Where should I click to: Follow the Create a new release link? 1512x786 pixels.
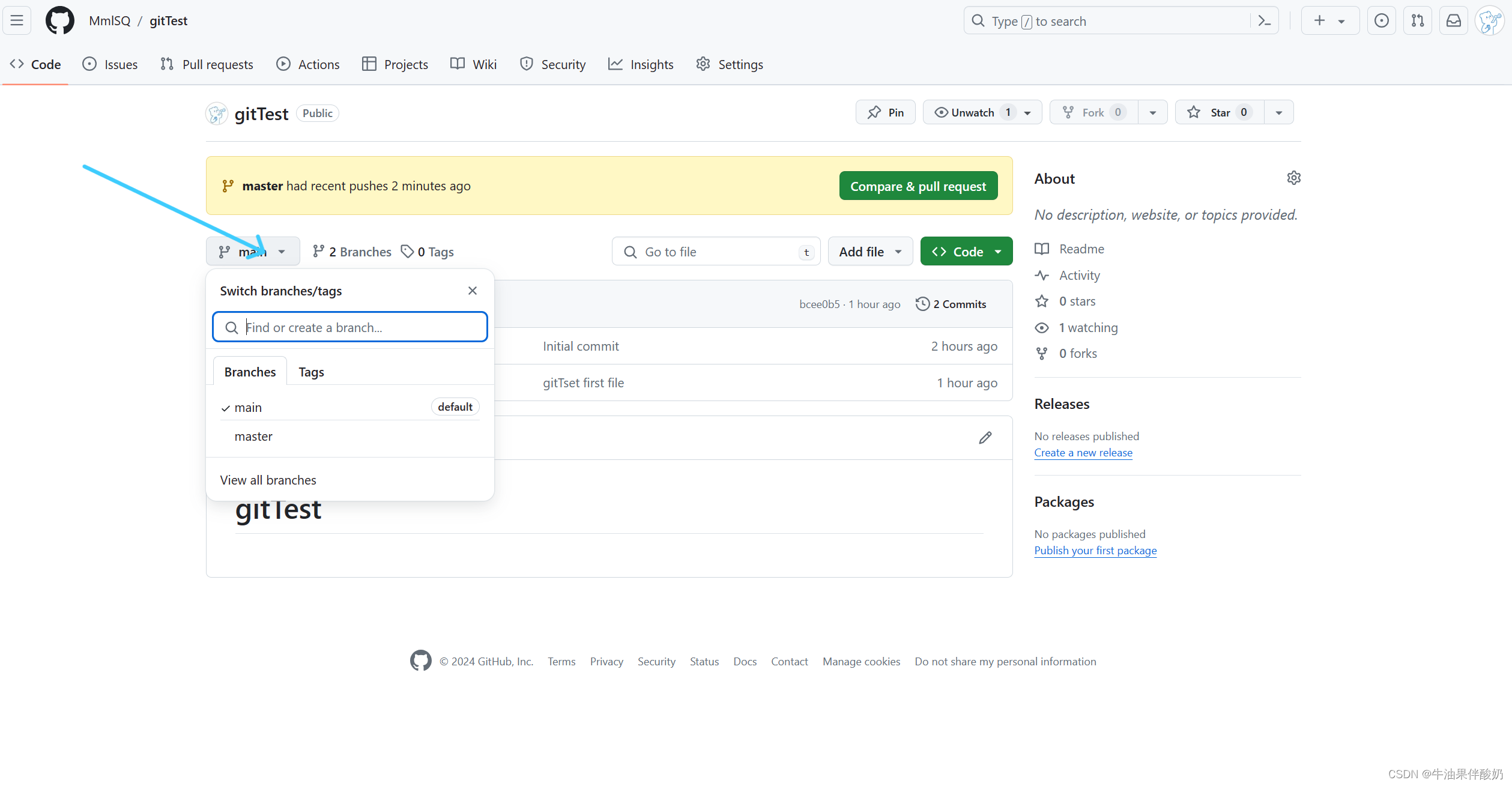coord(1083,453)
